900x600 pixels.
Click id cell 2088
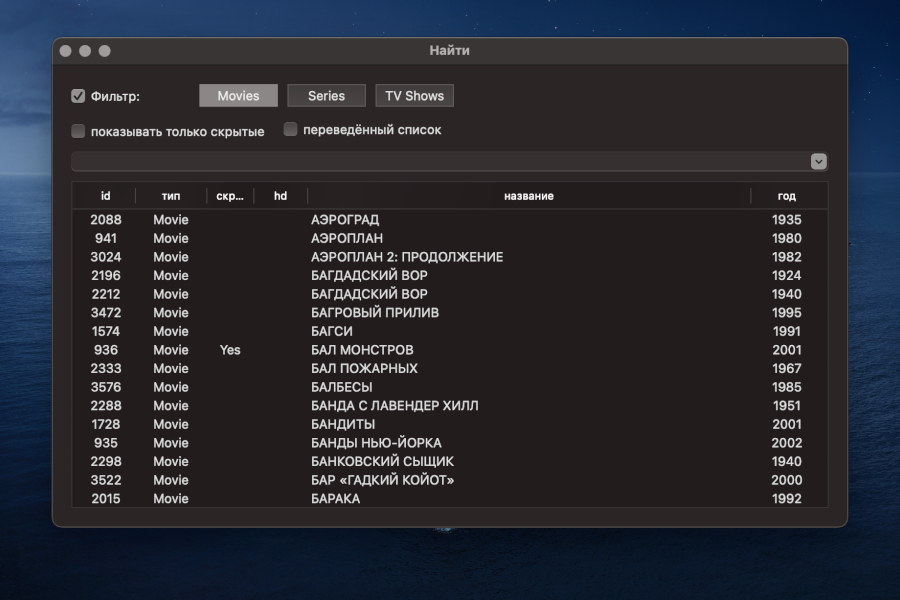tap(106, 219)
